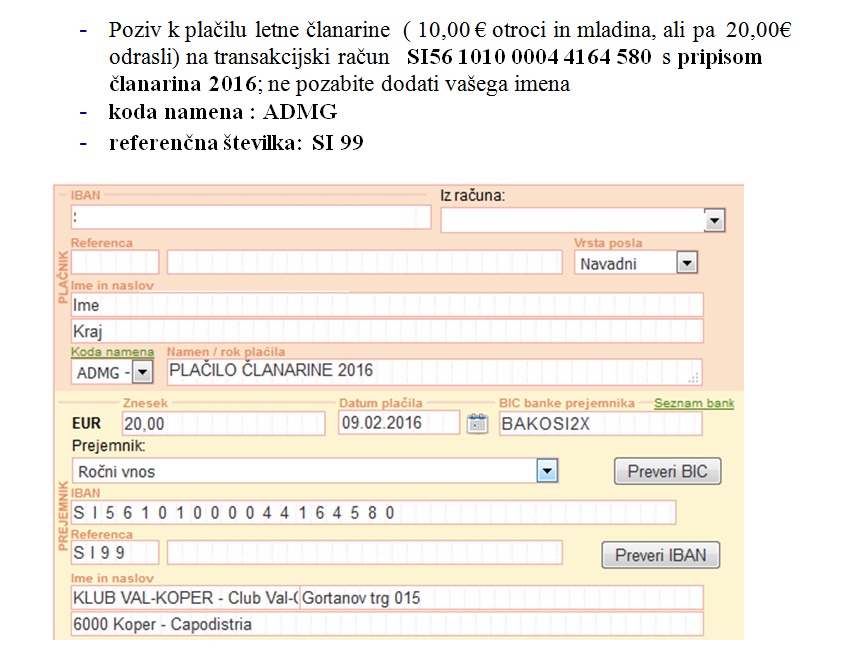Focus the recipient reference SI99 field

pos(114,553)
